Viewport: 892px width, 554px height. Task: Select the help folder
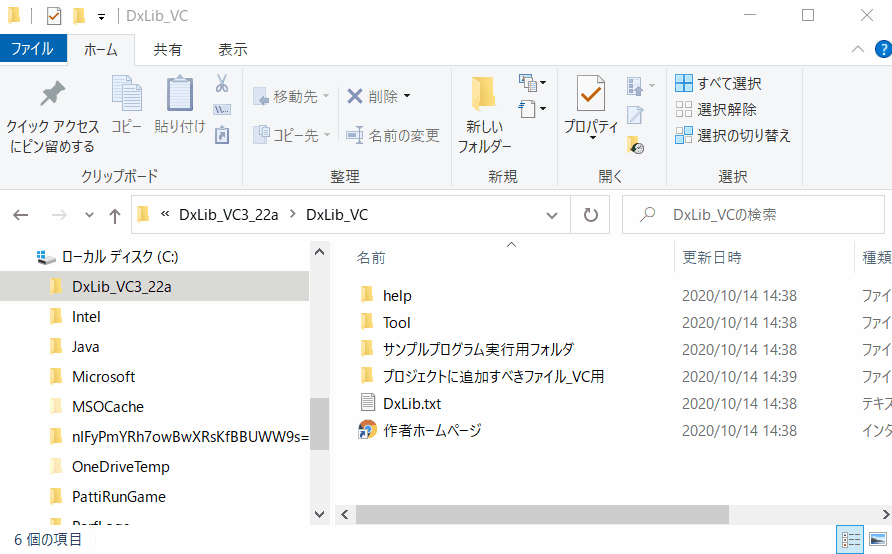pos(397,295)
